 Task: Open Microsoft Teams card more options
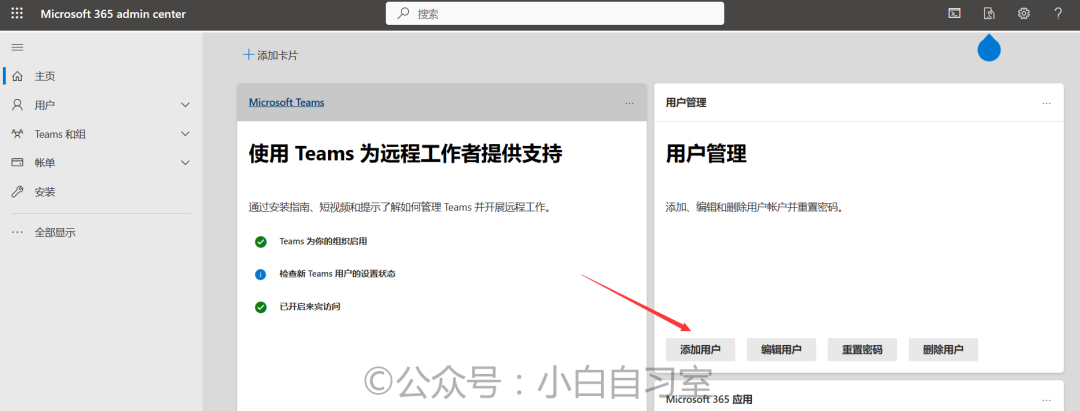click(630, 103)
